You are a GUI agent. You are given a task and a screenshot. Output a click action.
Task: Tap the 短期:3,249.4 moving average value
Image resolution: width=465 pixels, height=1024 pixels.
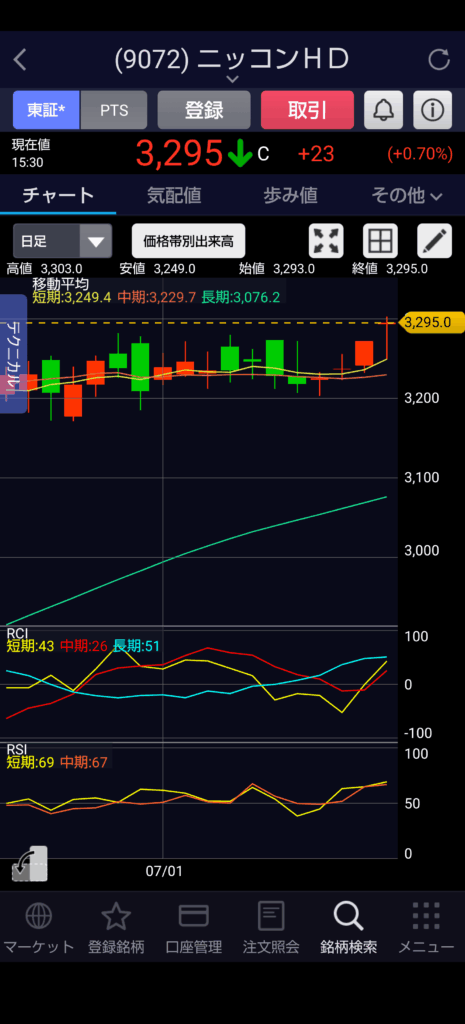click(72, 298)
